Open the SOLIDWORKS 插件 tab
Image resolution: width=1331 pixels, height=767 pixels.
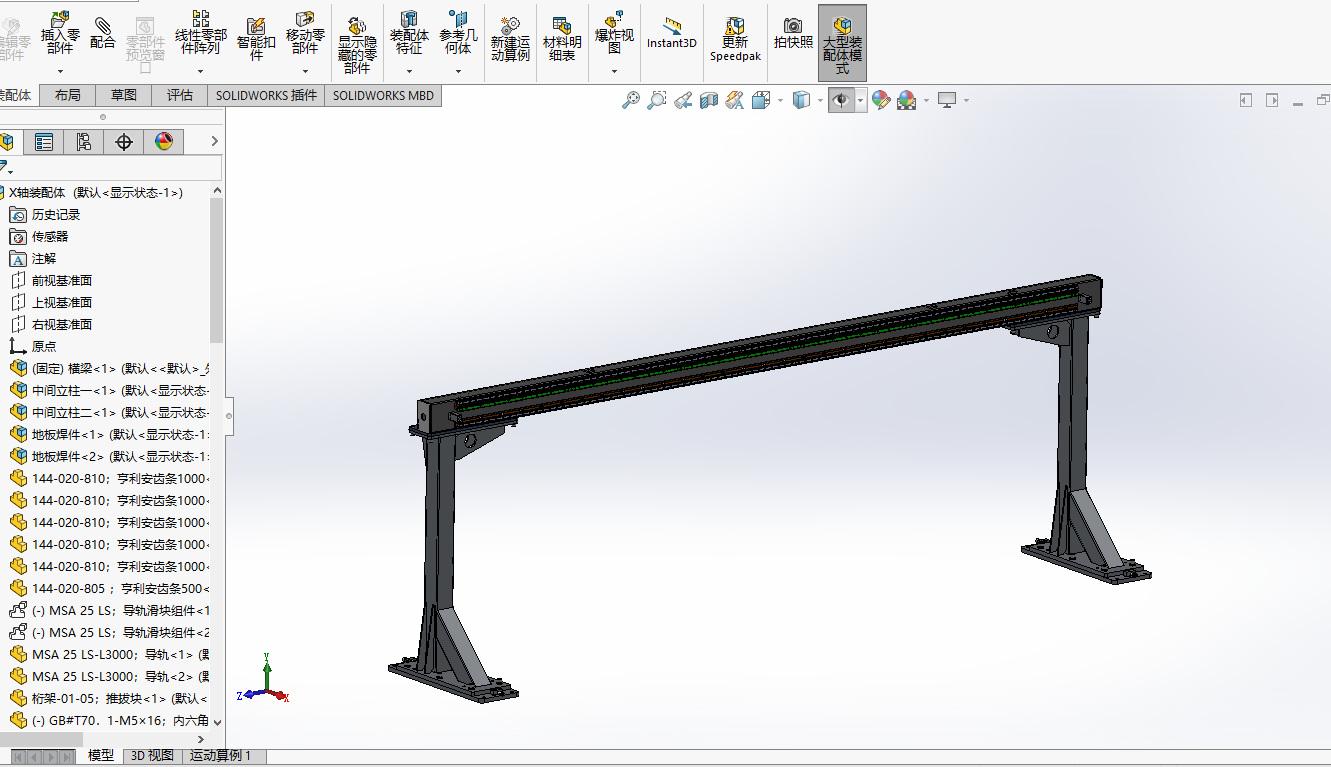tap(266, 96)
